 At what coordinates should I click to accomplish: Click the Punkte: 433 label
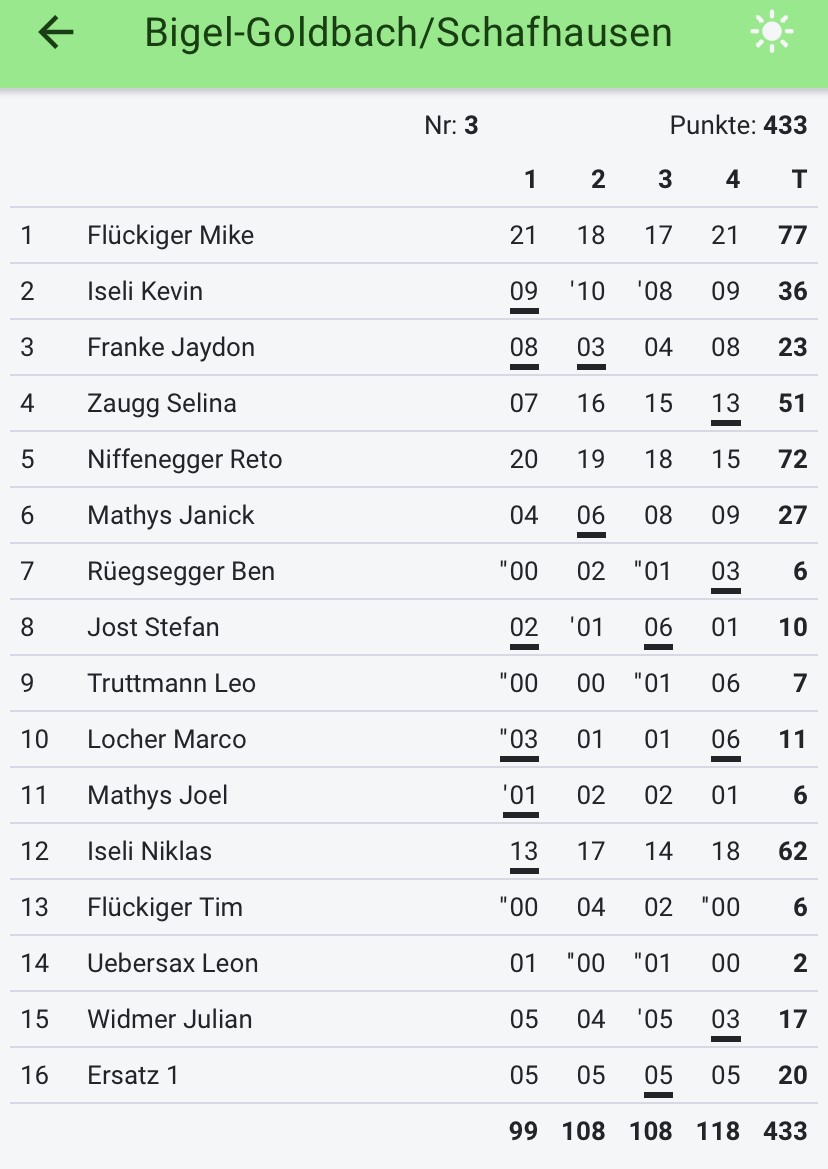[x=738, y=125]
